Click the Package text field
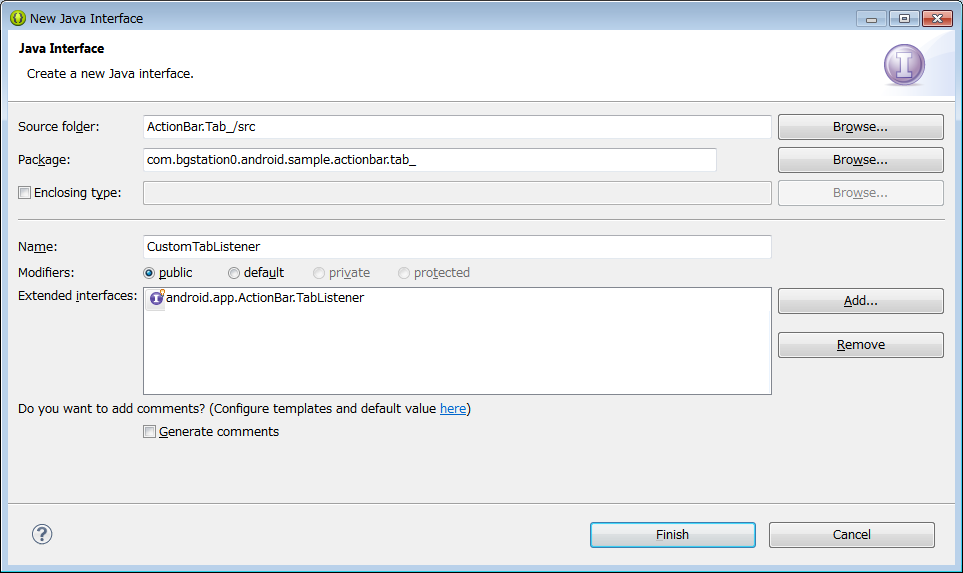The width and height of the screenshot is (963, 573). 429,160
